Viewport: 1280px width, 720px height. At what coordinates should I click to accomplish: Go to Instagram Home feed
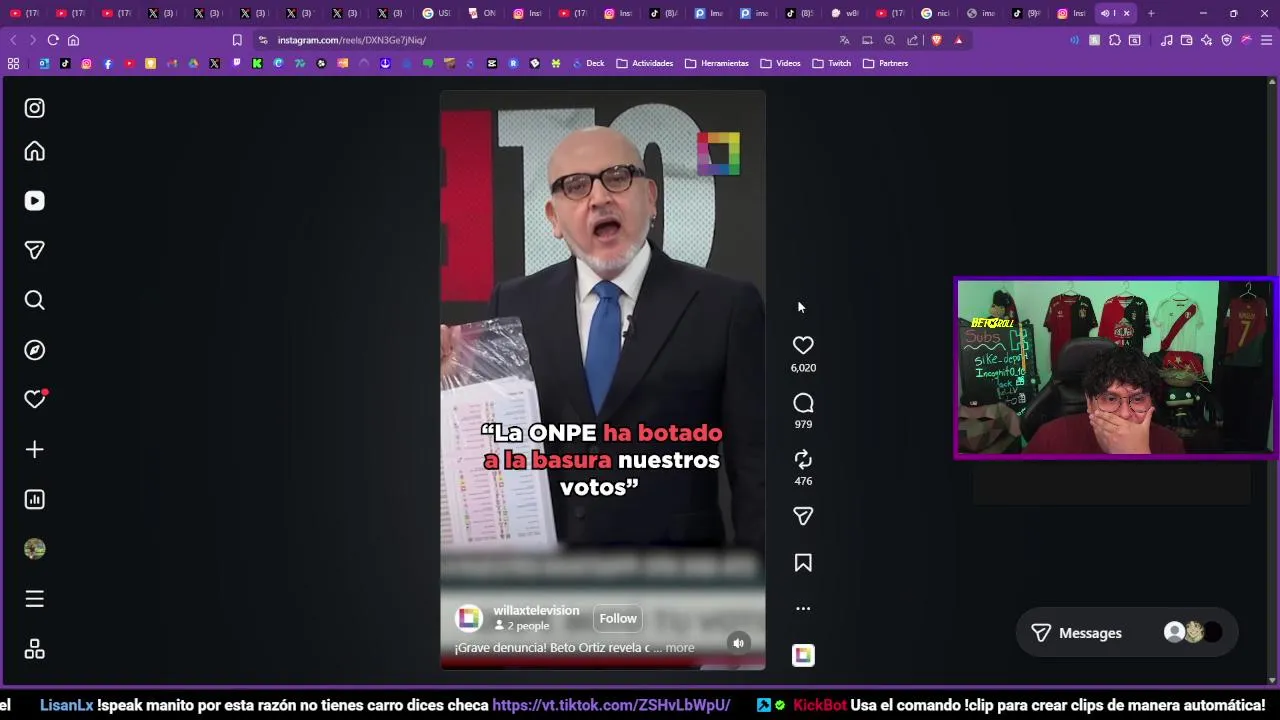click(35, 151)
